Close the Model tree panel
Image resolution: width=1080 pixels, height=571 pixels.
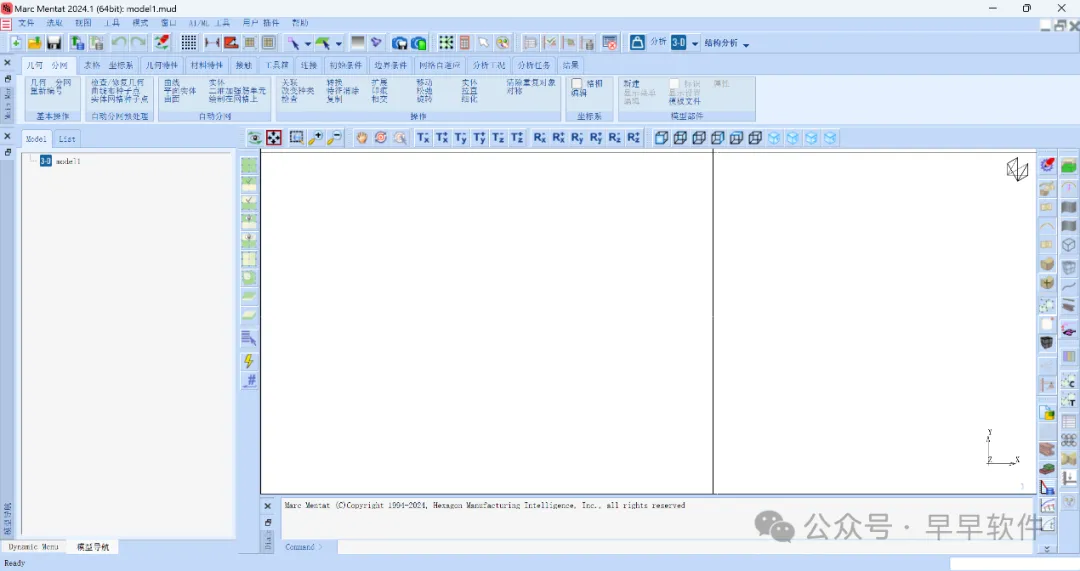(8, 136)
